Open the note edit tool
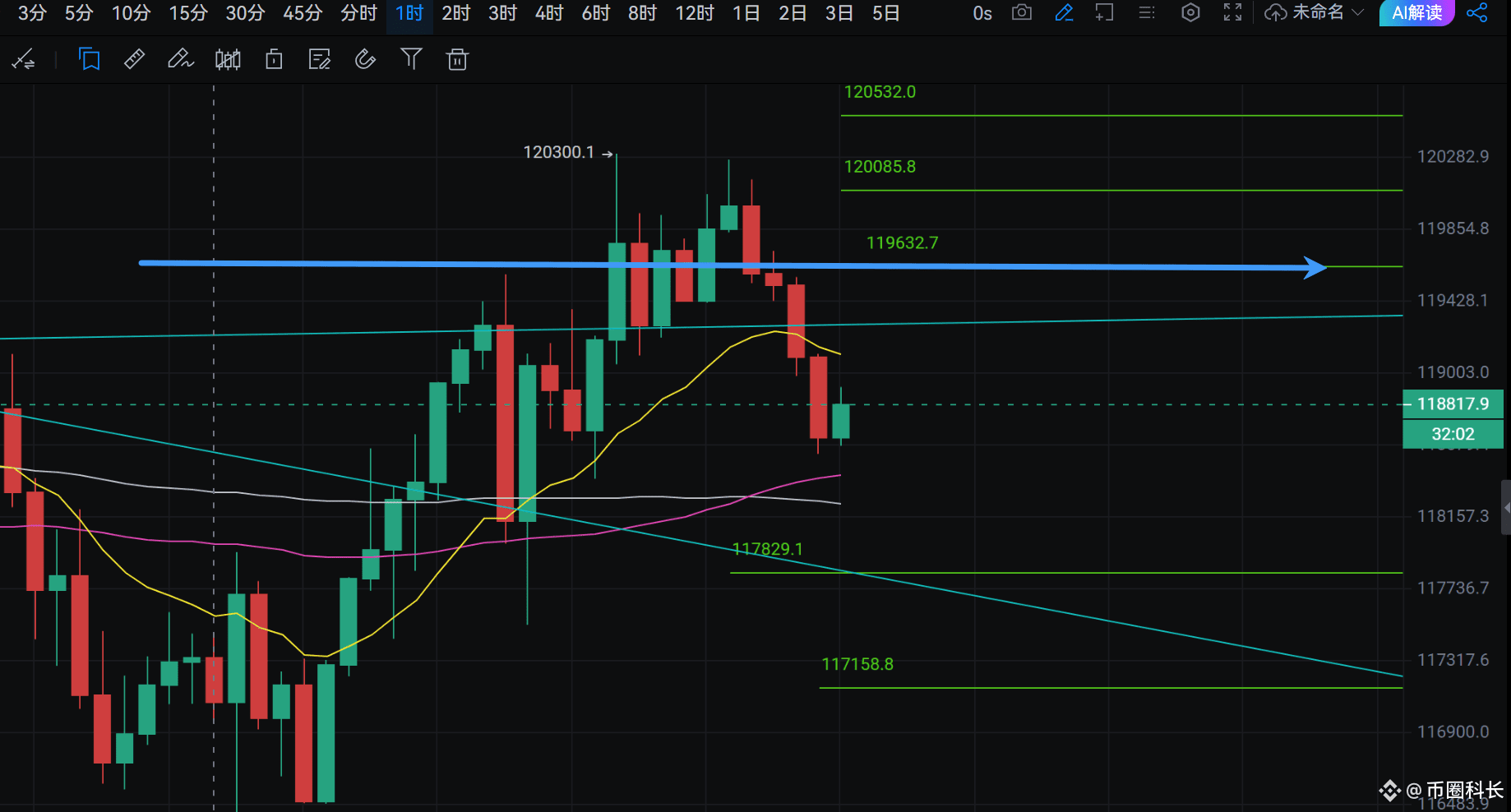 click(319, 59)
